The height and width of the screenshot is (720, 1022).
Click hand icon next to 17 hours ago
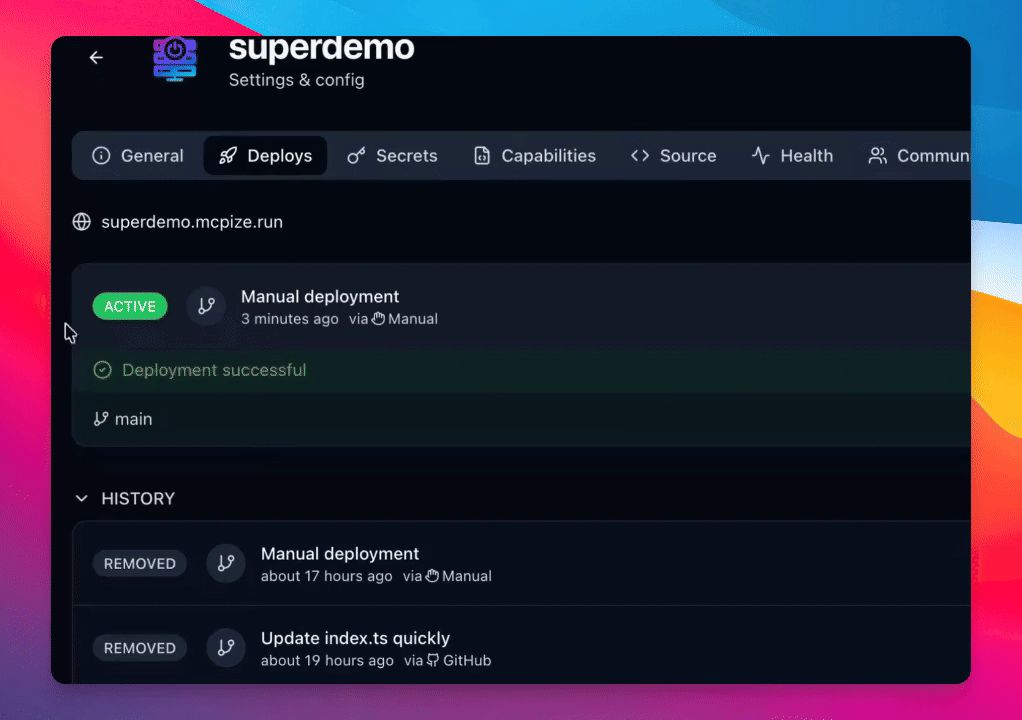432,576
